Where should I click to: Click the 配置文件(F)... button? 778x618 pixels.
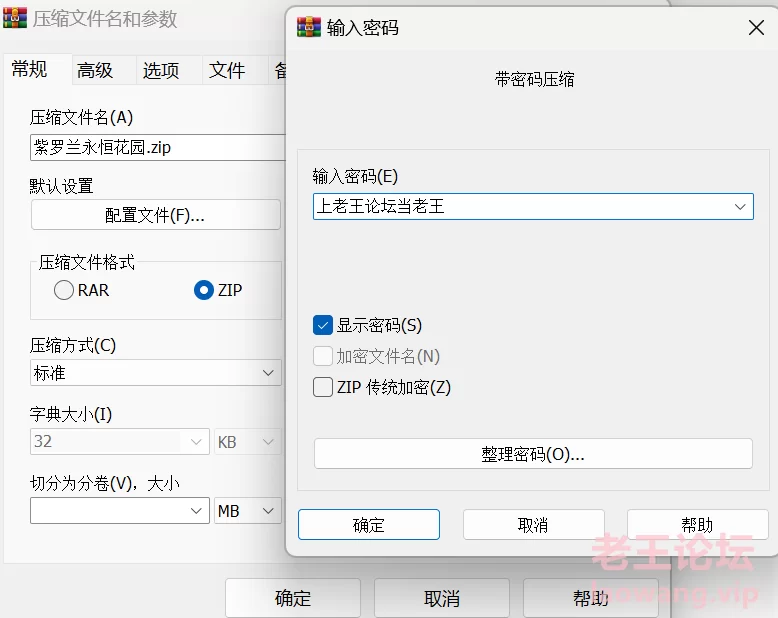(156, 215)
